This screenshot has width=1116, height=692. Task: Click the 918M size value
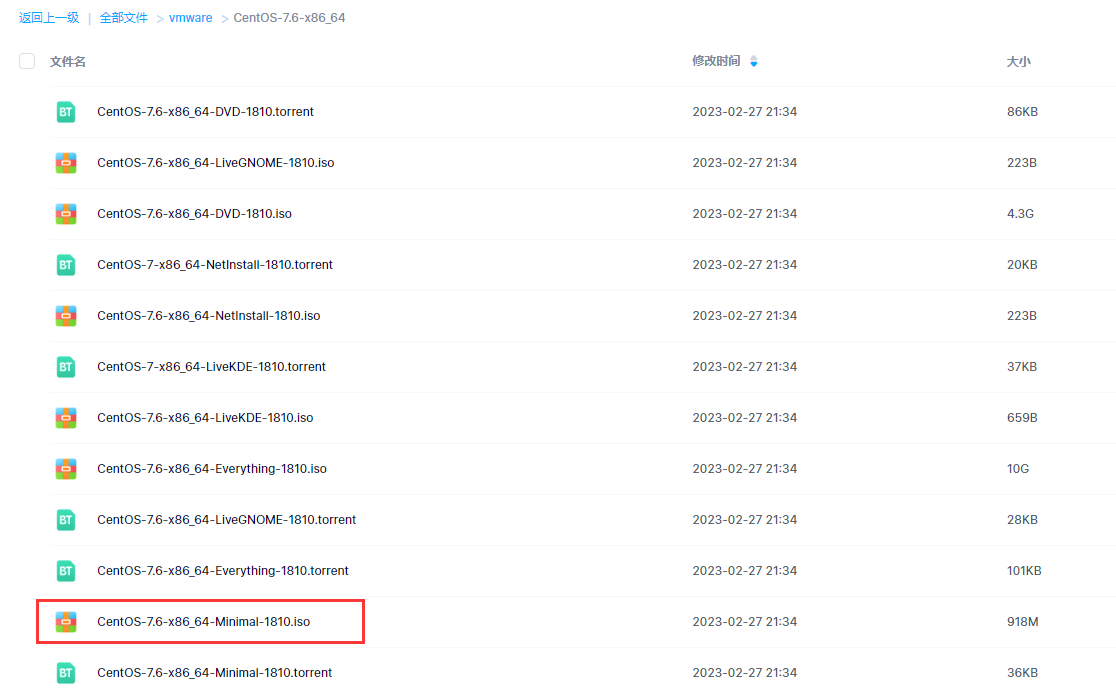[1023, 622]
